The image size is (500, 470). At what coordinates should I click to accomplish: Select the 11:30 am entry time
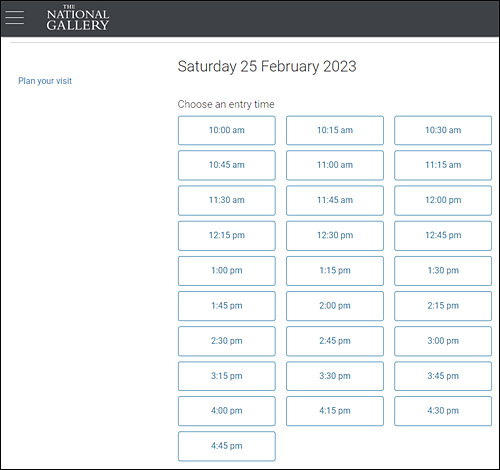click(227, 200)
